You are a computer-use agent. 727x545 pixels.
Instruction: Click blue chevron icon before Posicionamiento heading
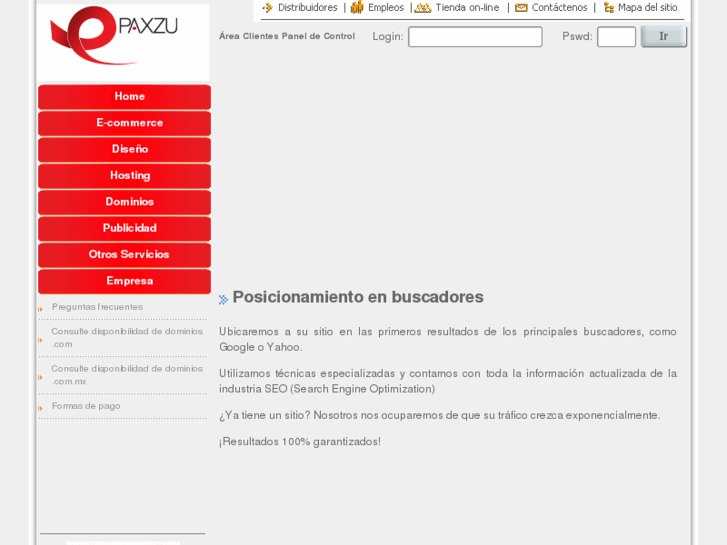223,300
